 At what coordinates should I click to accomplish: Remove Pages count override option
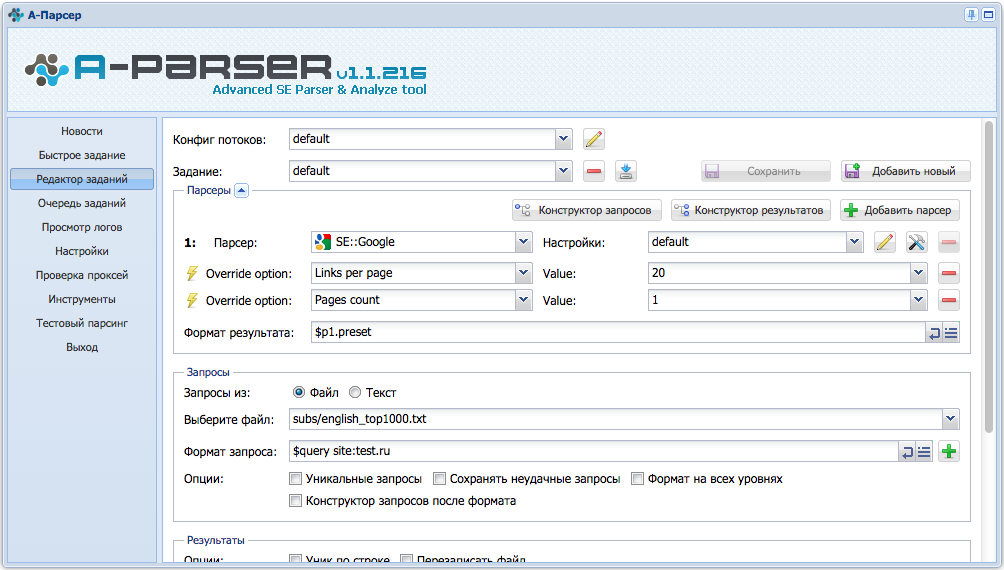pos(949,300)
